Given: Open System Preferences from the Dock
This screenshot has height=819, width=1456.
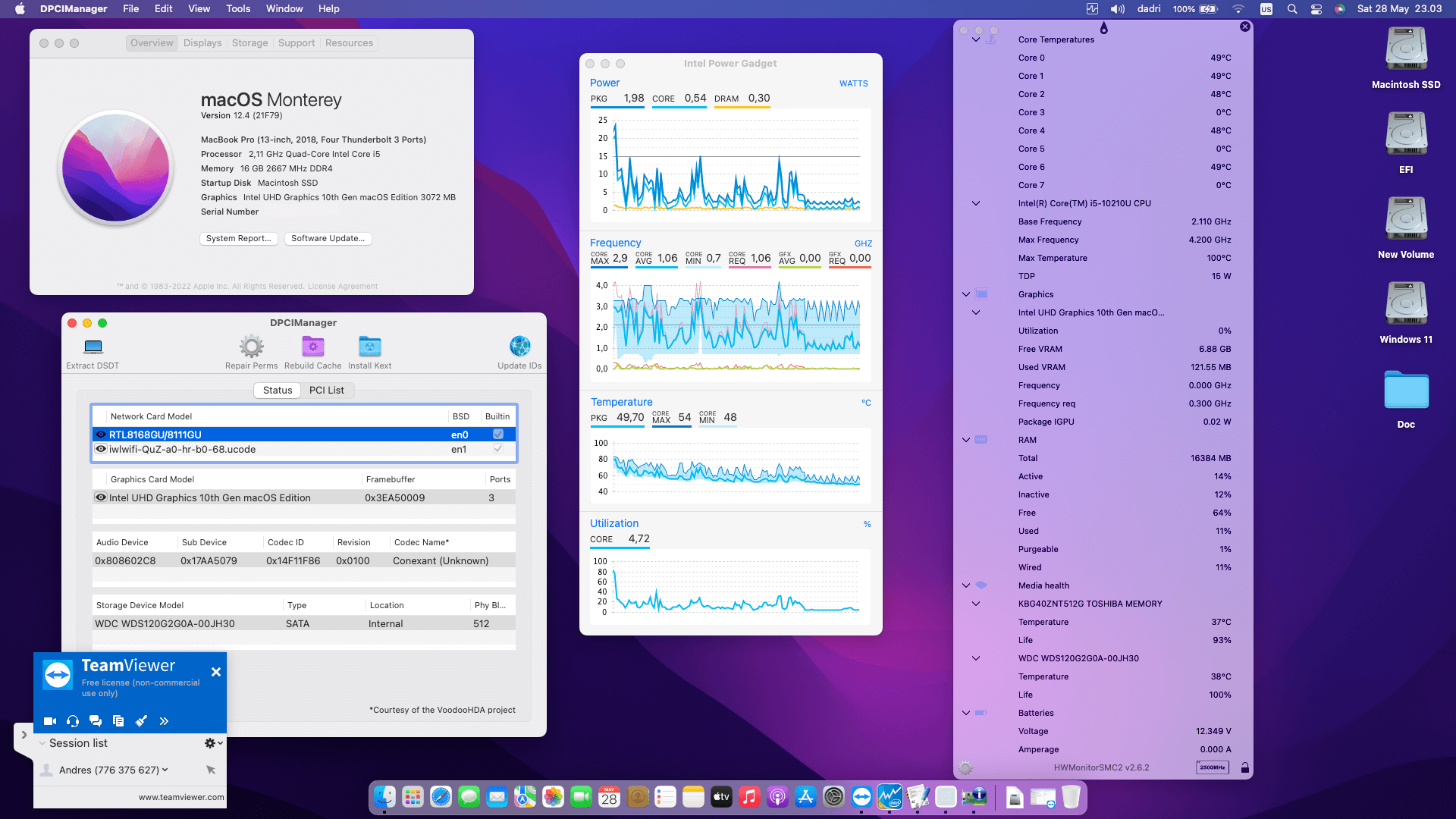Looking at the screenshot, I should (833, 797).
